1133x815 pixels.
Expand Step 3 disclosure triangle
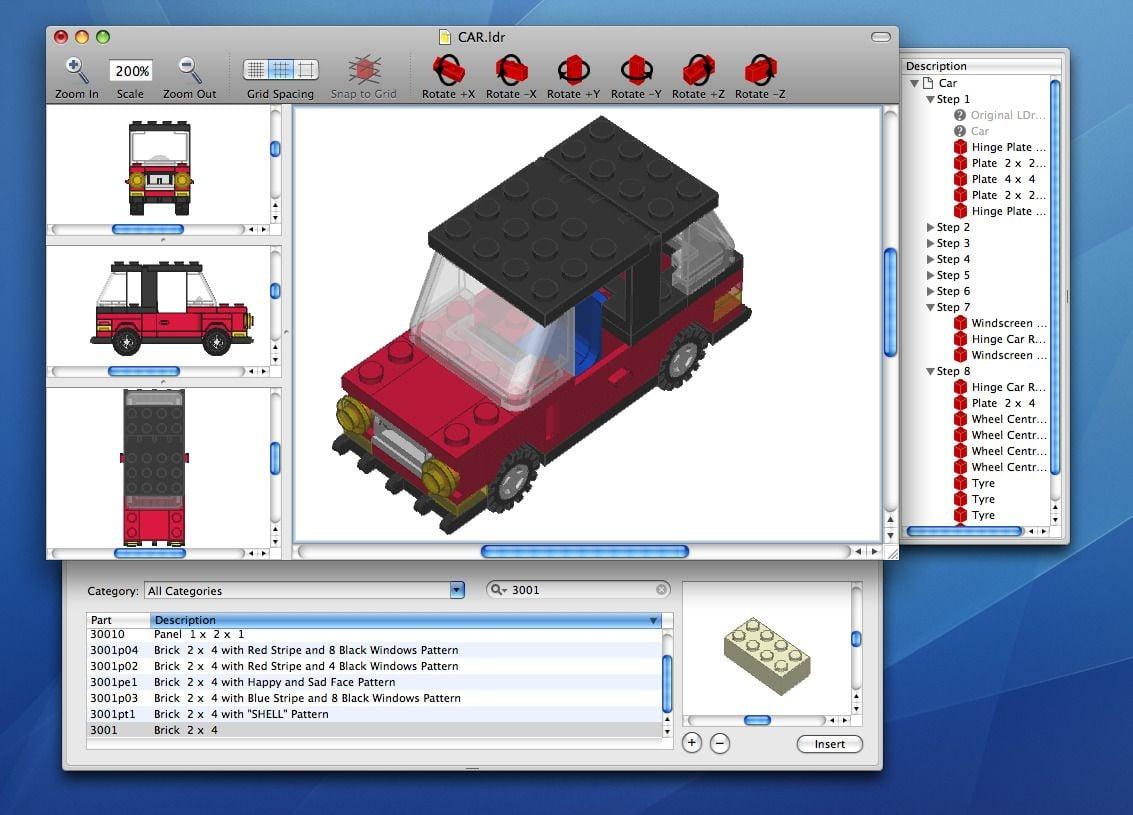tap(931, 243)
